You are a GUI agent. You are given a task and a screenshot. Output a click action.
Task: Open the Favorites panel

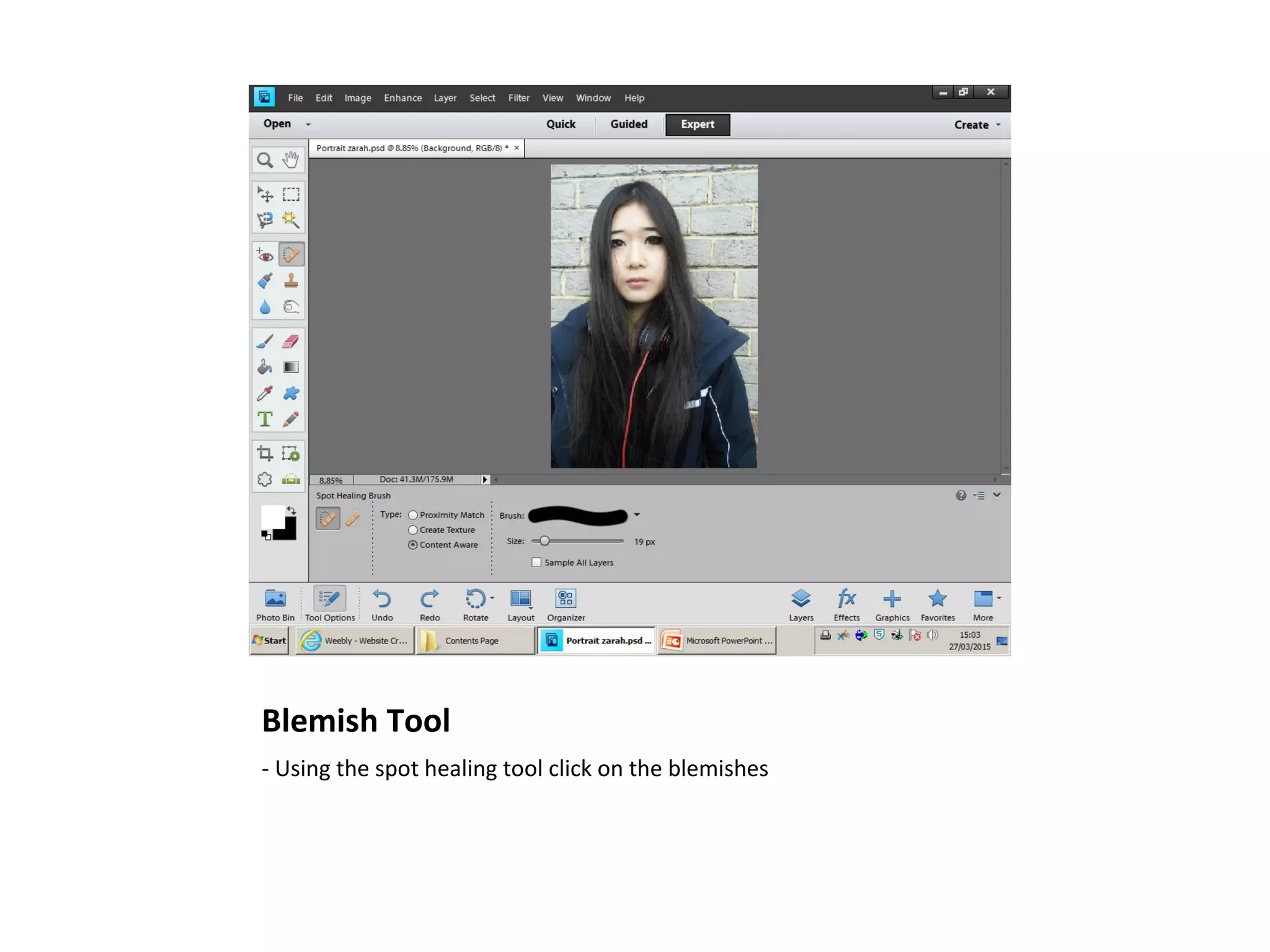tap(938, 605)
